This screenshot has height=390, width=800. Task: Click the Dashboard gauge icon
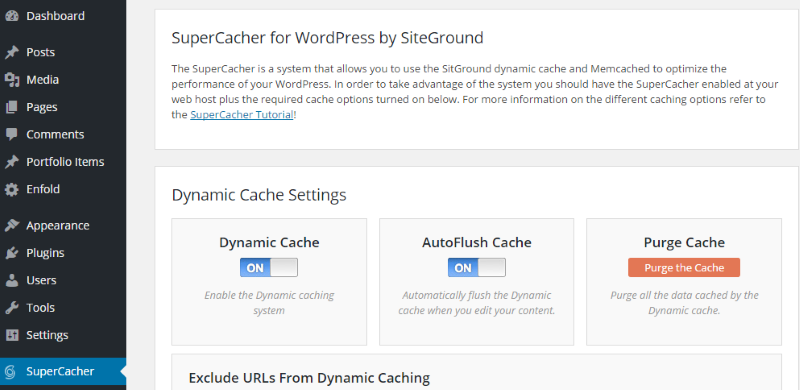point(12,16)
